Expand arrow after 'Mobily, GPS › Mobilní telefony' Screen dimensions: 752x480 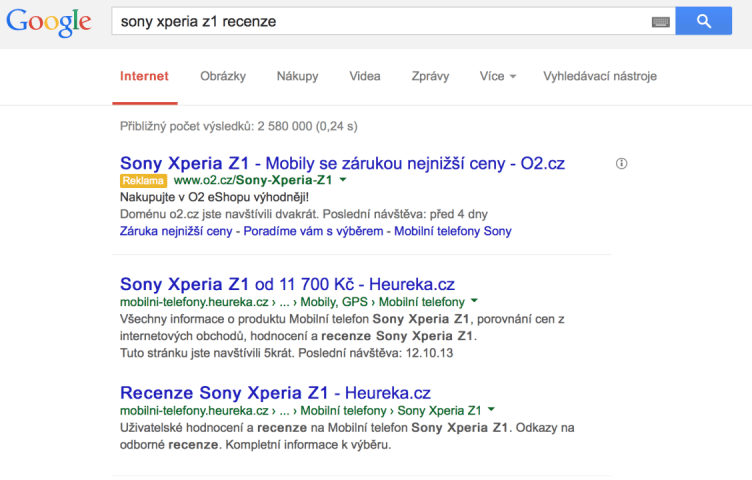click(x=474, y=301)
